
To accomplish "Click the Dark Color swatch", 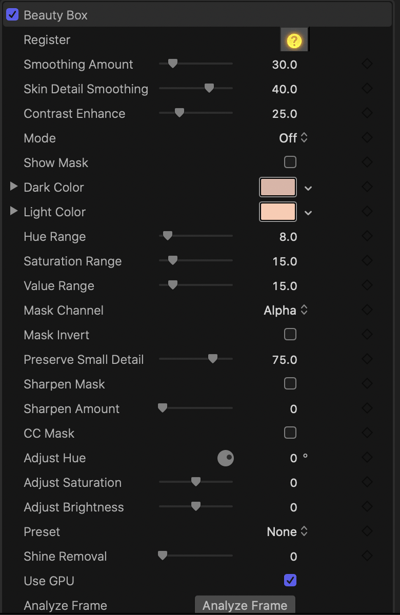I will 278,187.
